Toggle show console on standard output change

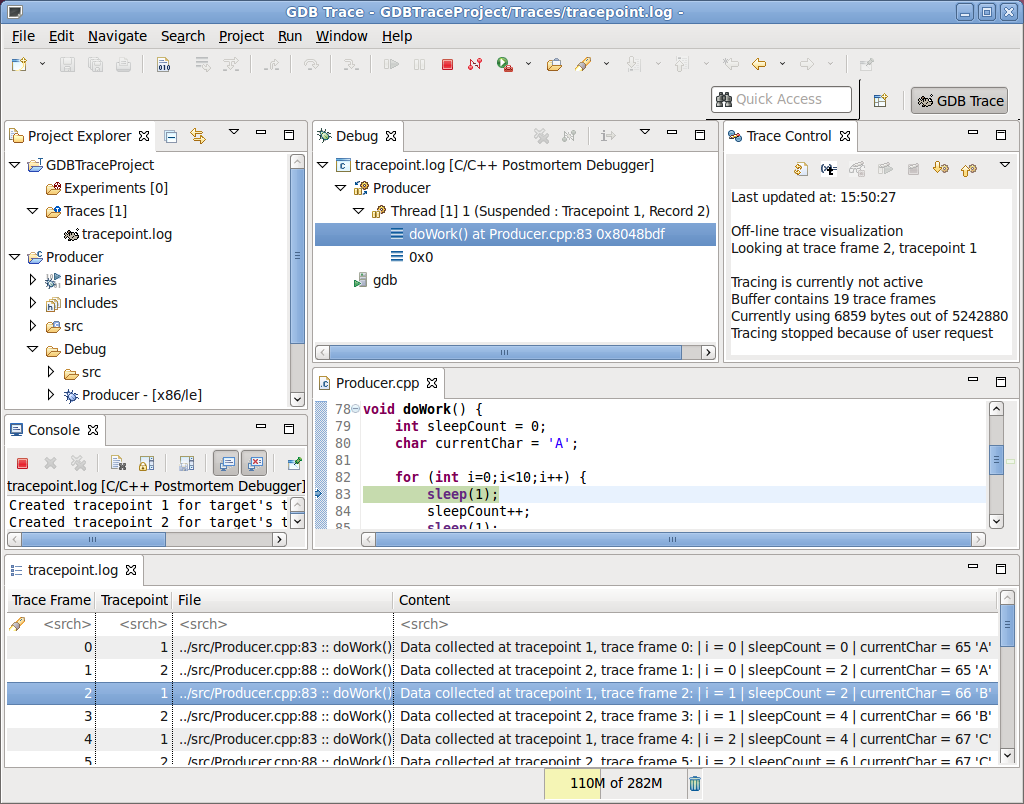227,463
